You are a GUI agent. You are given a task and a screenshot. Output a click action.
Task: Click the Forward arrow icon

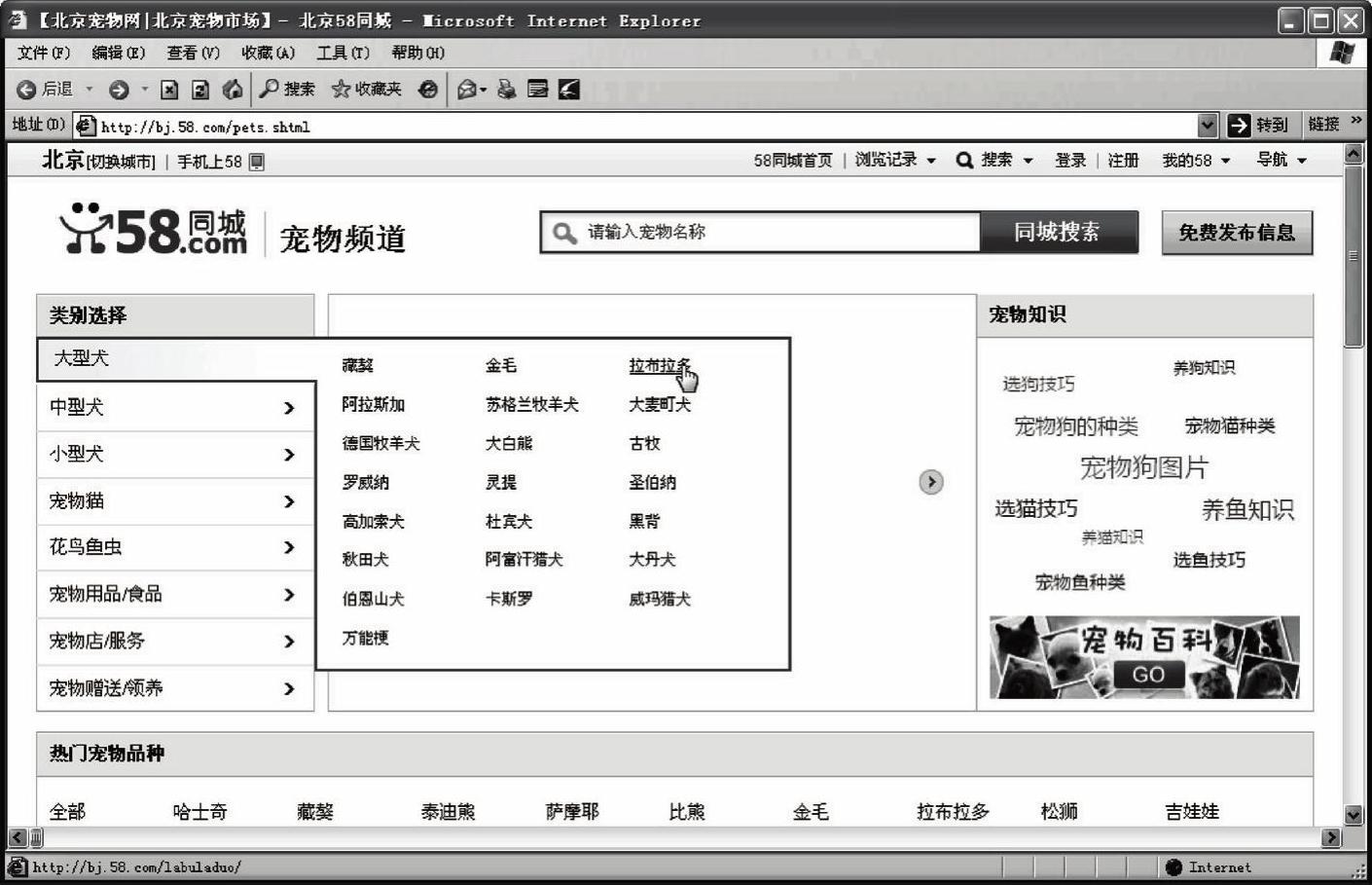click(x=119, y=90)
